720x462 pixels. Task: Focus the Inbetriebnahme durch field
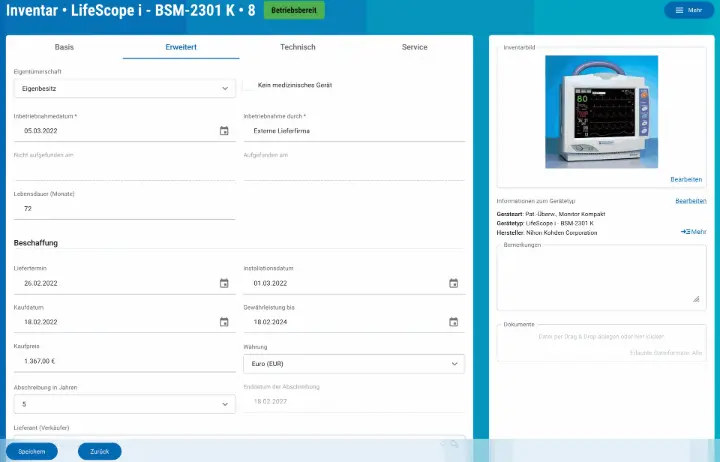[354, 131]
